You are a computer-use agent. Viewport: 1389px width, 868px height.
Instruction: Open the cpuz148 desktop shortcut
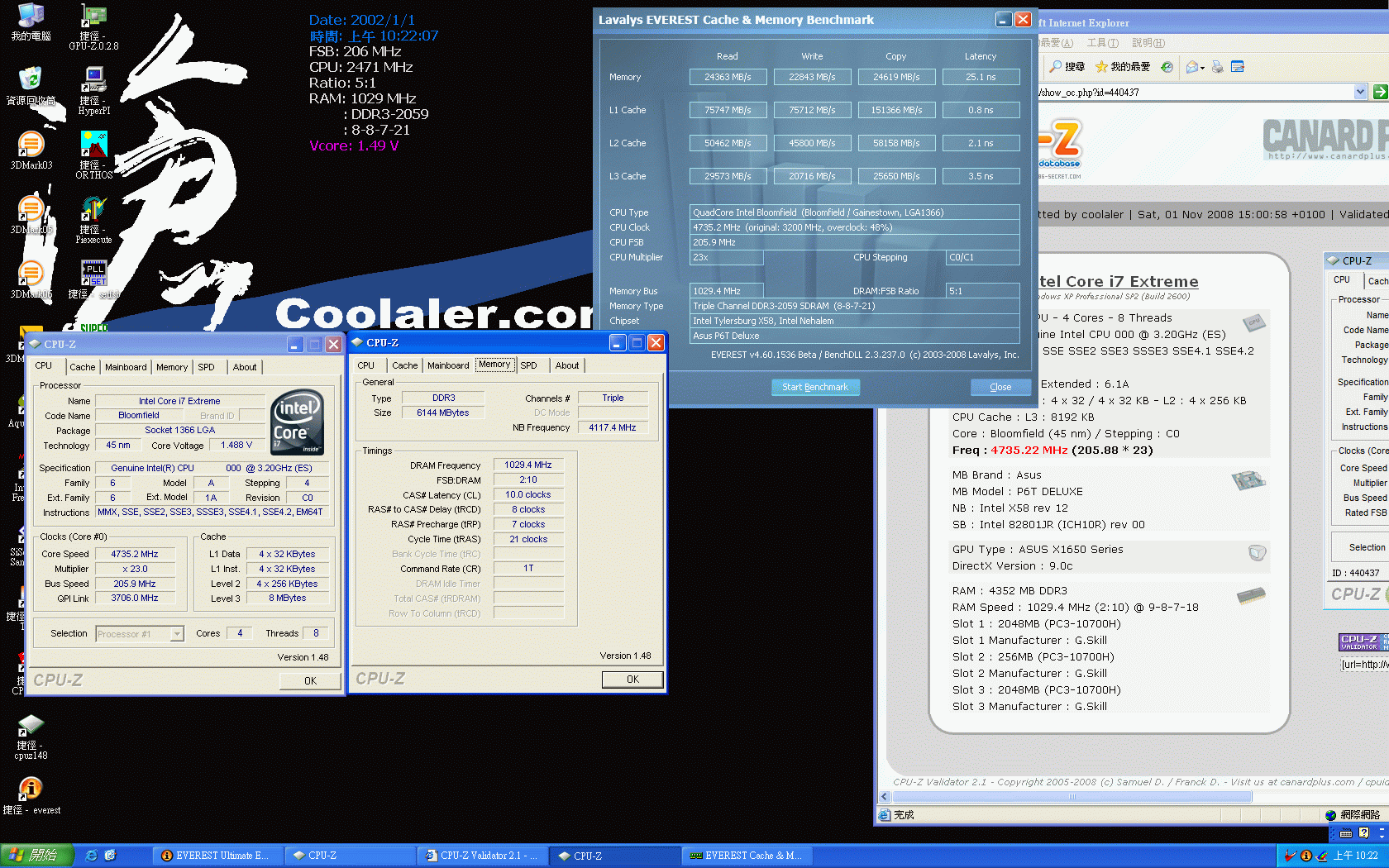(31, 737)
